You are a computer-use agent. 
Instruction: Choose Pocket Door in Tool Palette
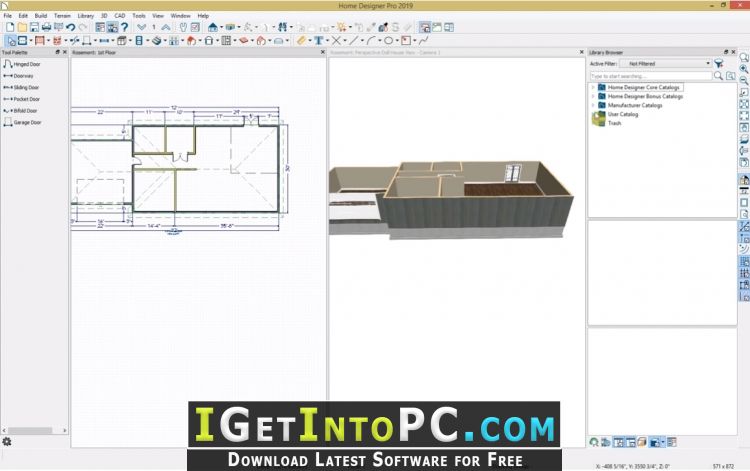[22, 99]
